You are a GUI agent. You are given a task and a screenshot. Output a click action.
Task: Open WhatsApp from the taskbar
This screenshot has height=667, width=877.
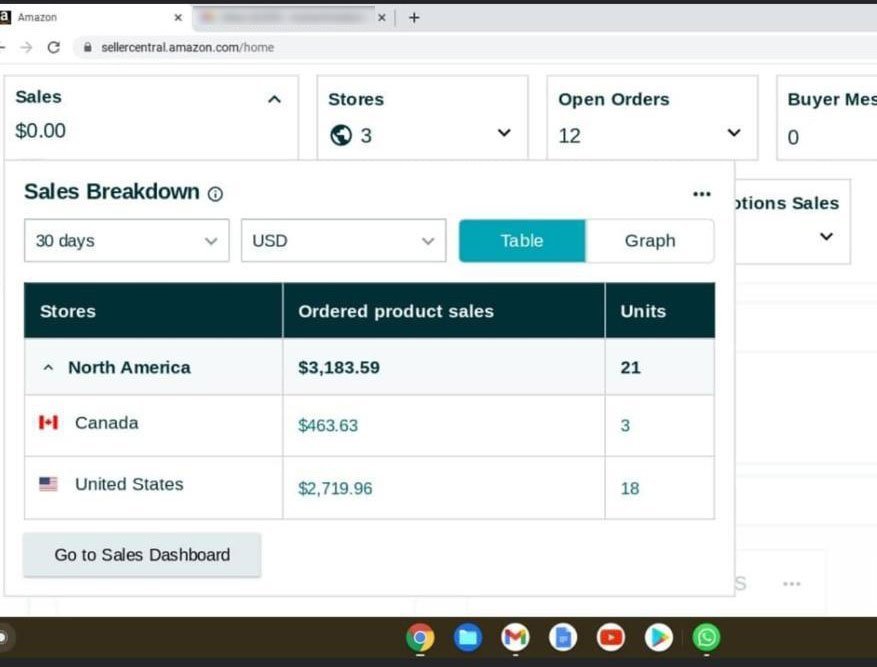point(707,637)
